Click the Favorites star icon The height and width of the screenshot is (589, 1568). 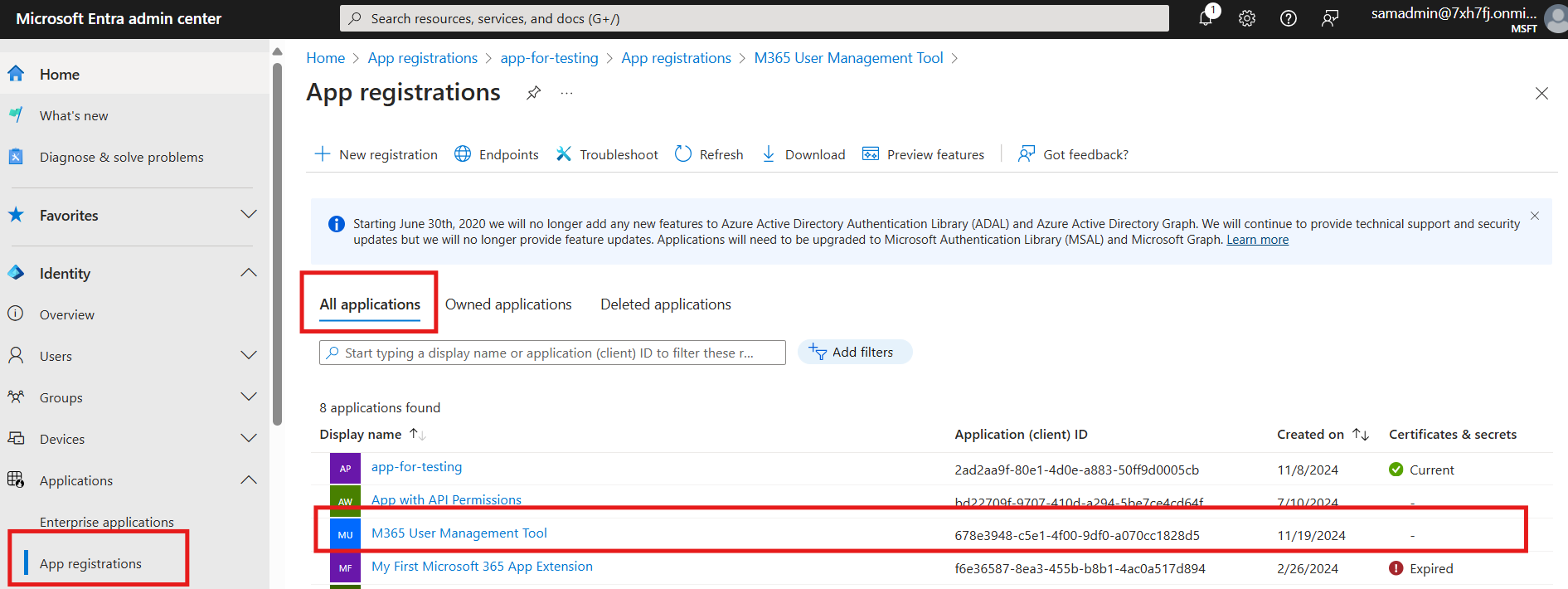[16, 215]
